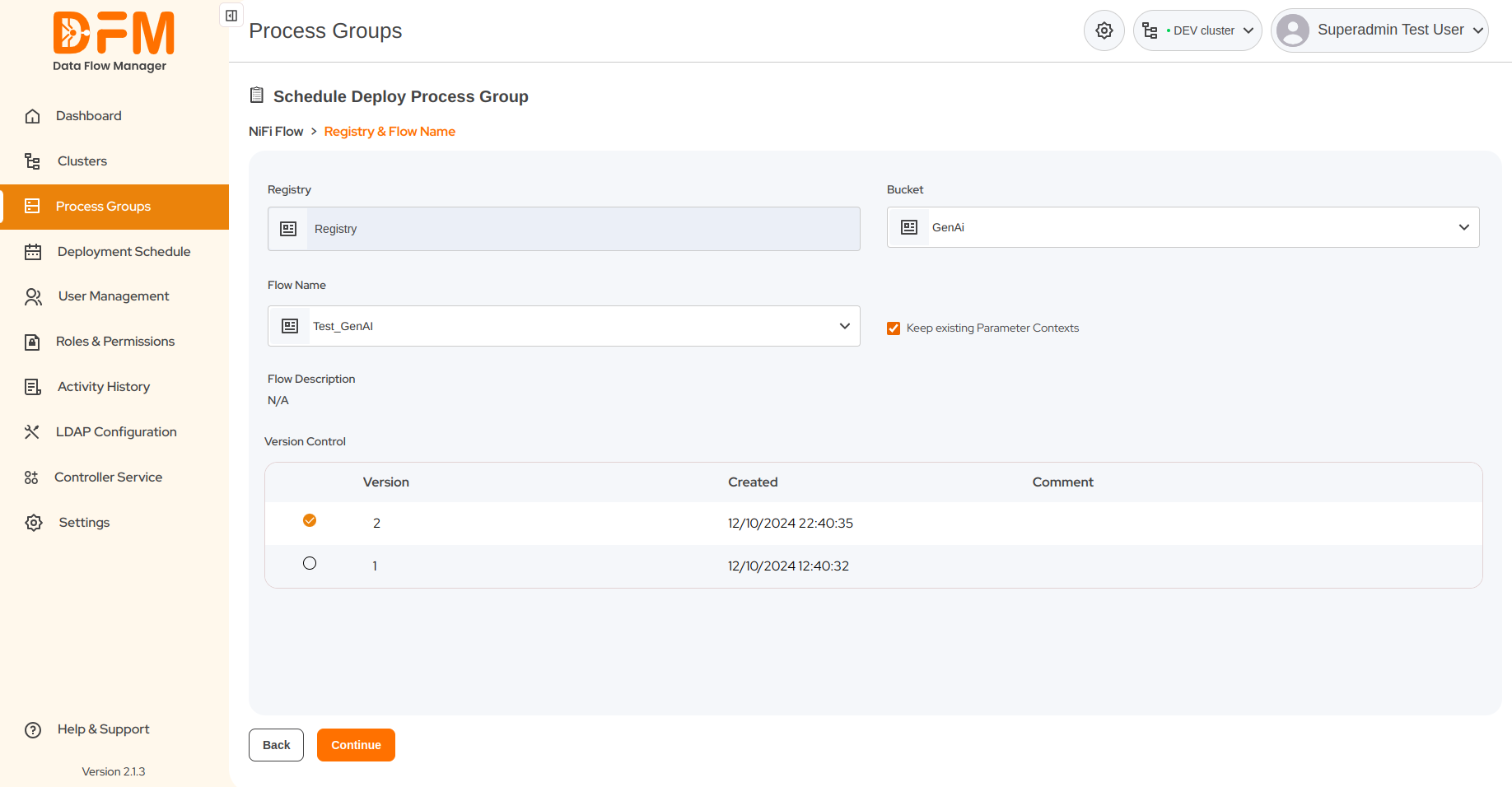Click the Version column header

tap(386, 482)
